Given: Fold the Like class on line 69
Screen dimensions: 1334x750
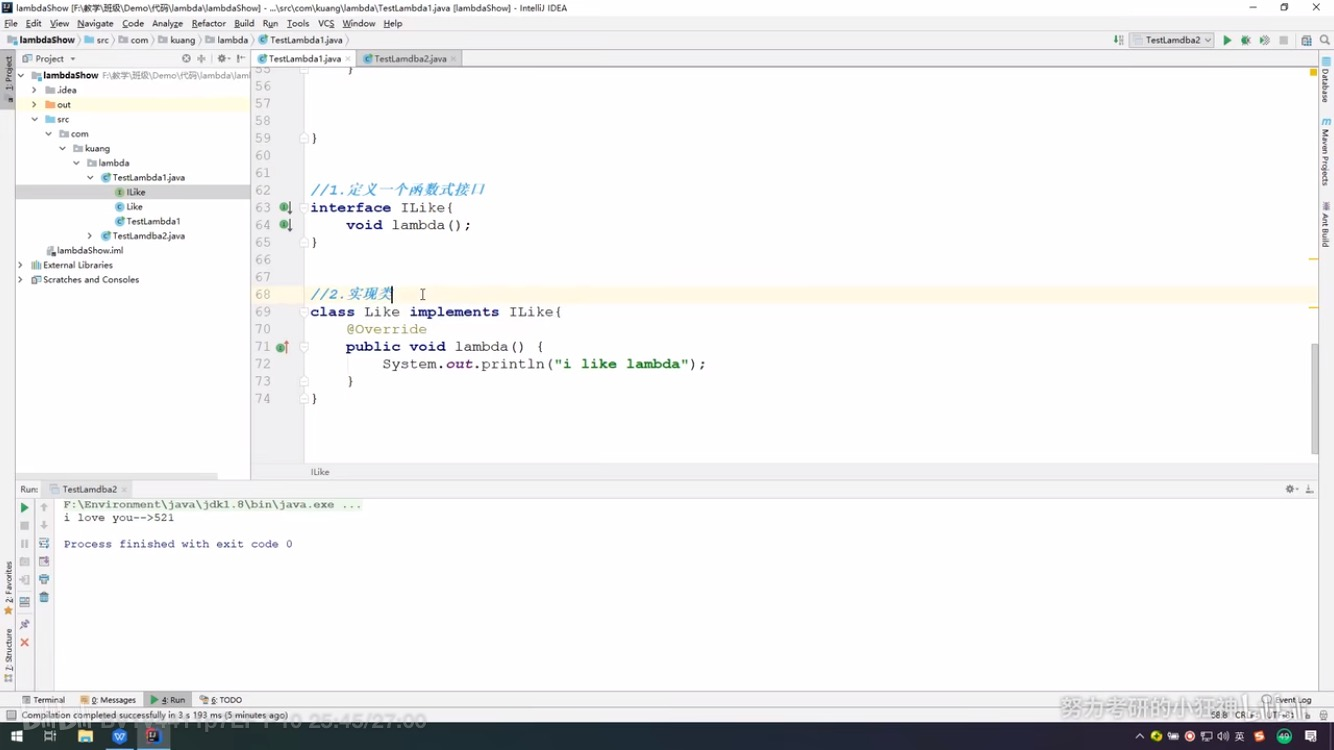Looking at the screenshot, I should [x=303, y=312].
